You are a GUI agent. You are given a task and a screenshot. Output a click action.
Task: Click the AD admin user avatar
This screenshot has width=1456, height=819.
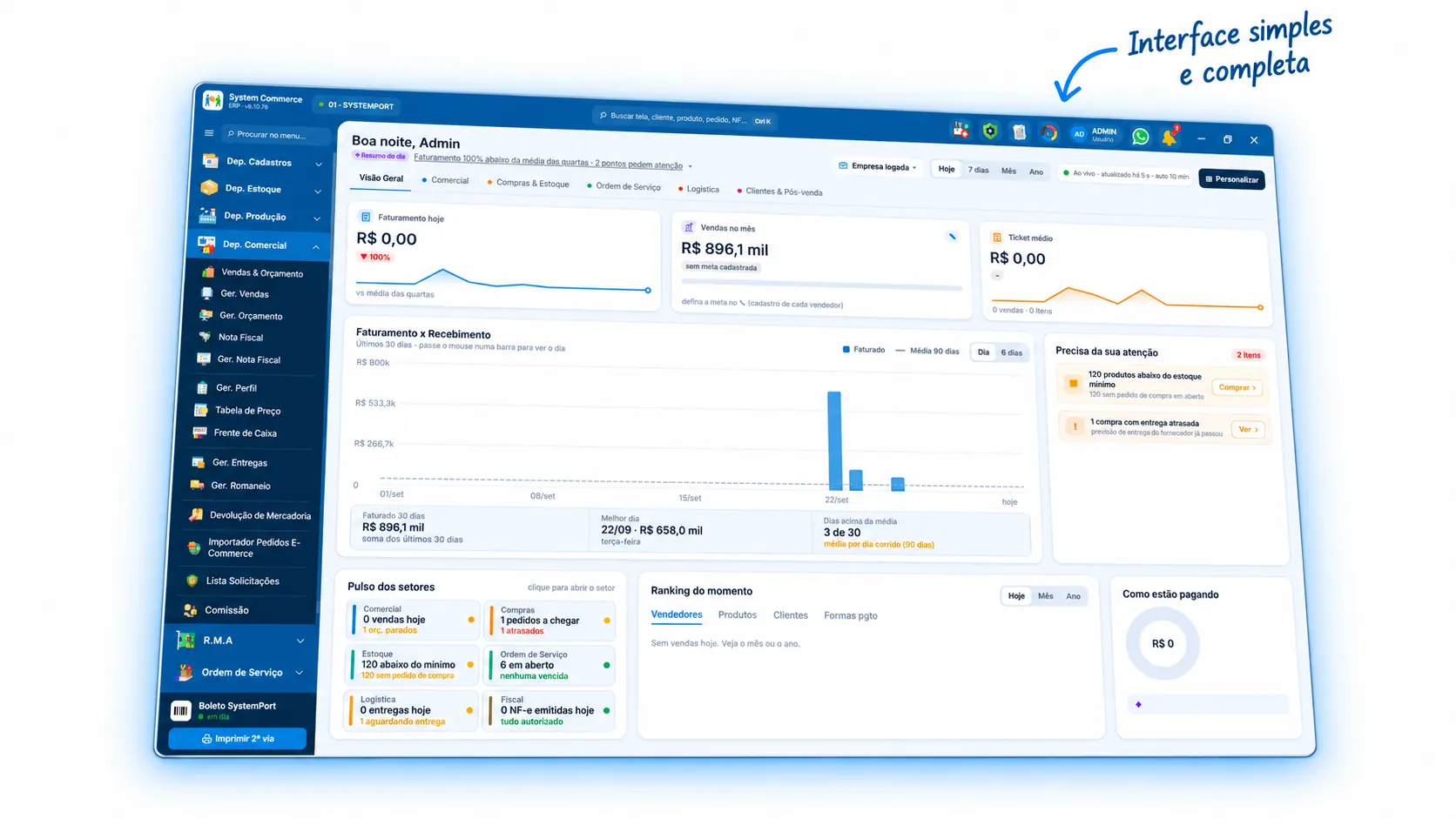coord(1078,134)
